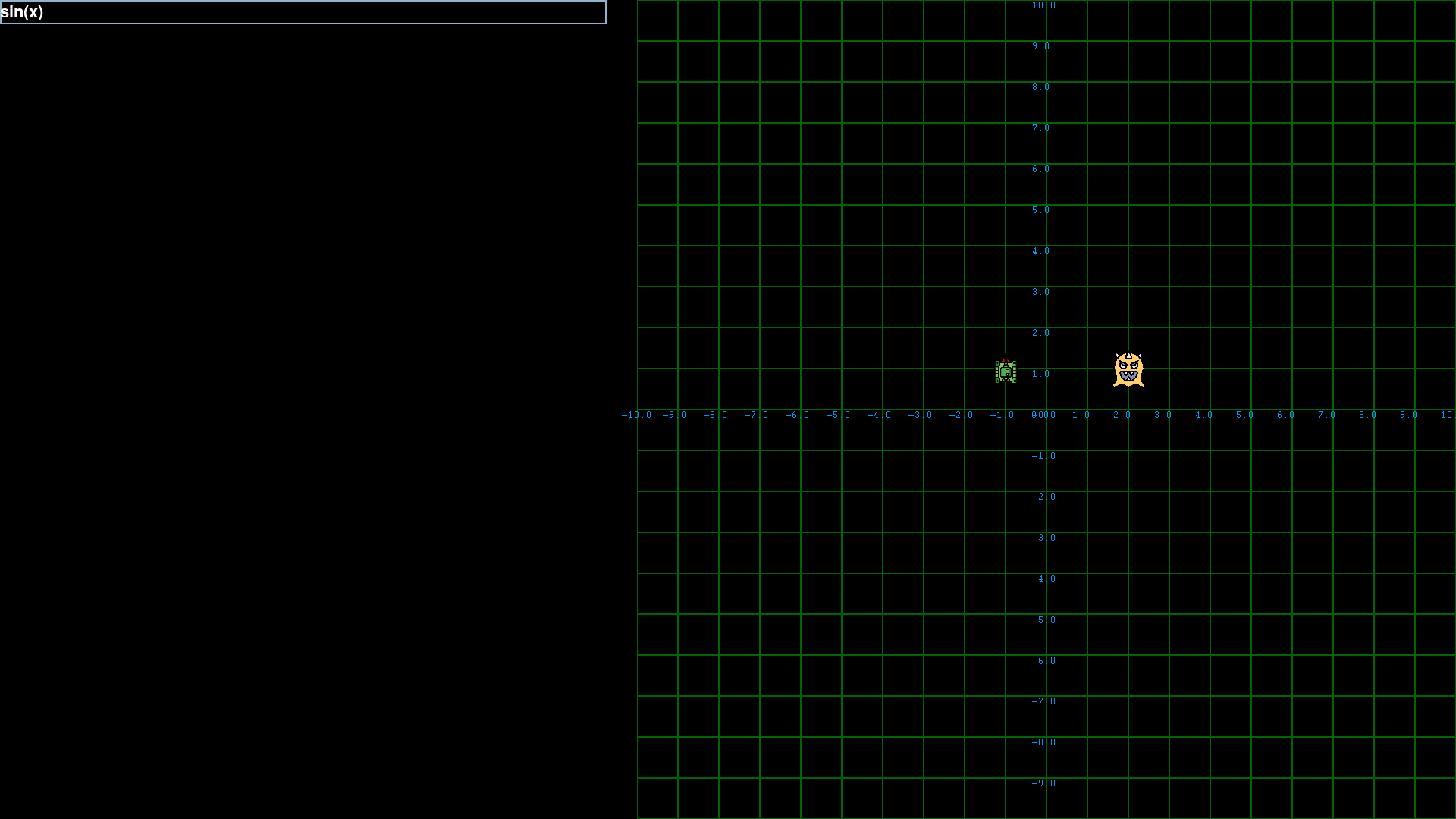The height and width of the screenshot is (819, 1456).
Task: Click the green tank sprite
Action: point(1006,371)
